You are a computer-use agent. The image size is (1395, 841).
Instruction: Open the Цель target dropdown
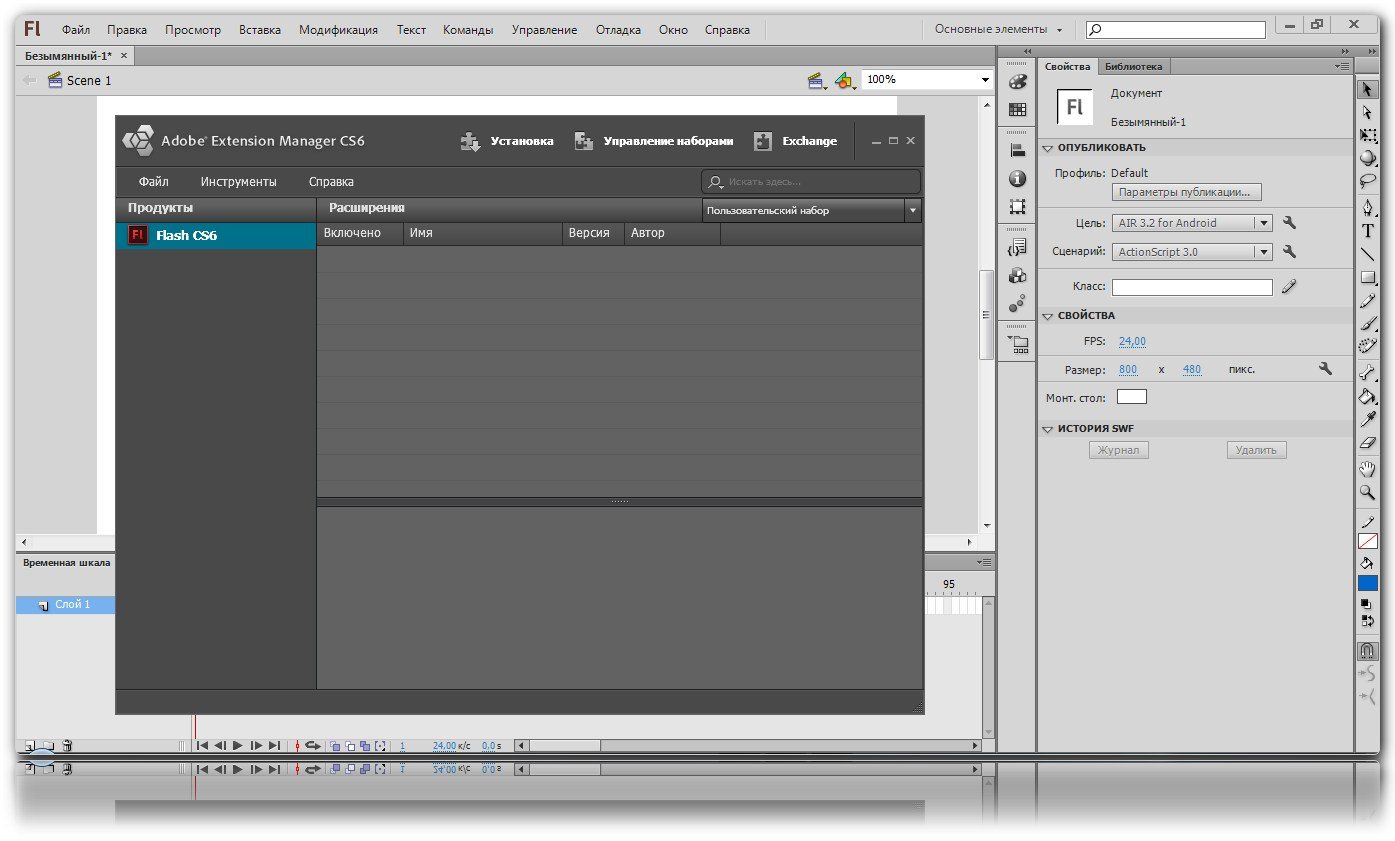[1191, 223]
